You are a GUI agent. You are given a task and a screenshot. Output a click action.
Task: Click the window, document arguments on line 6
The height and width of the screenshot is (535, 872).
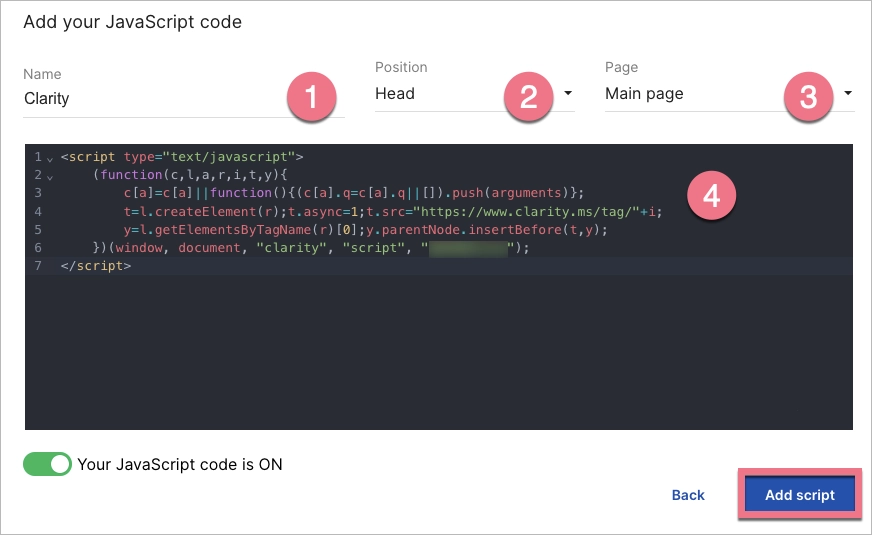[x=178, y=248]
